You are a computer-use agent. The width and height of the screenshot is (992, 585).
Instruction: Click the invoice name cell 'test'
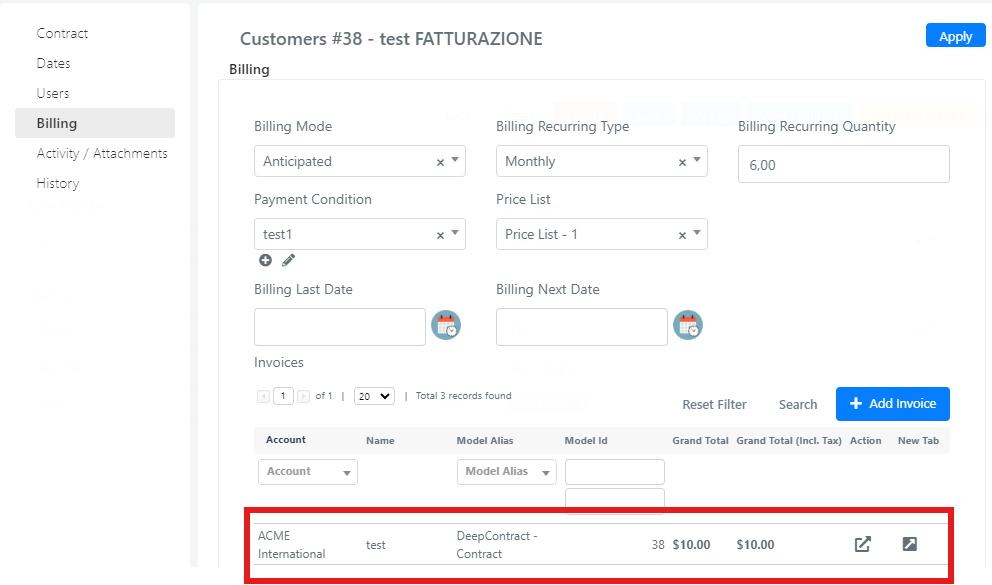tap(375, 545)
